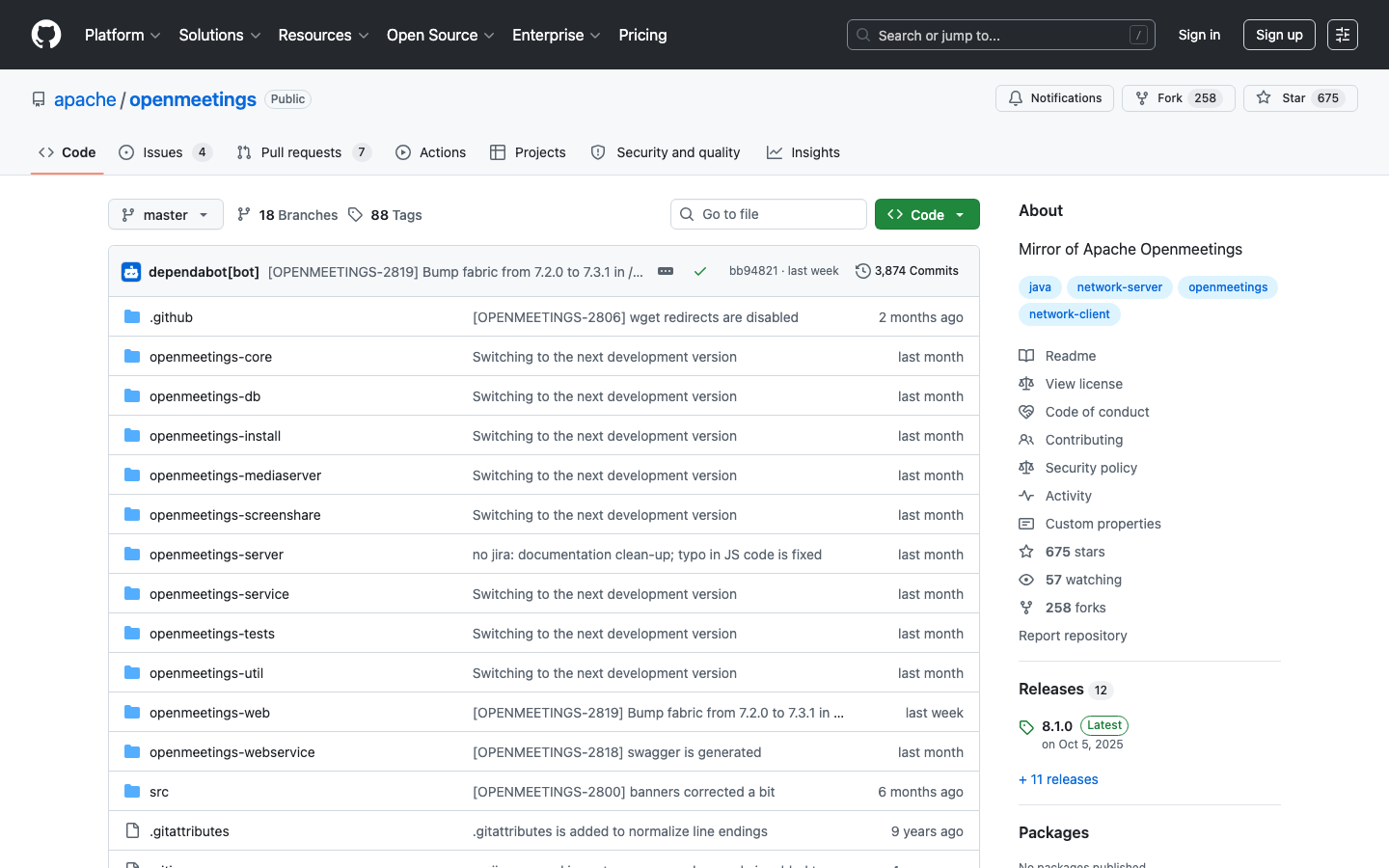Click Report repository link
Image resolution: width=1389 pixels, height=868 pixels.
[x=1073, y=636]
